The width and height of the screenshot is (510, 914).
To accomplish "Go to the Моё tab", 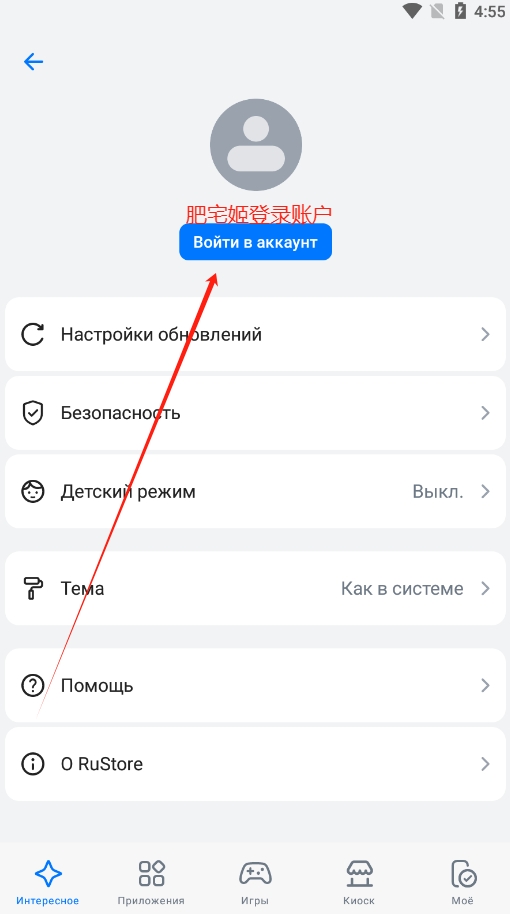I will click(x=463, y=881).
